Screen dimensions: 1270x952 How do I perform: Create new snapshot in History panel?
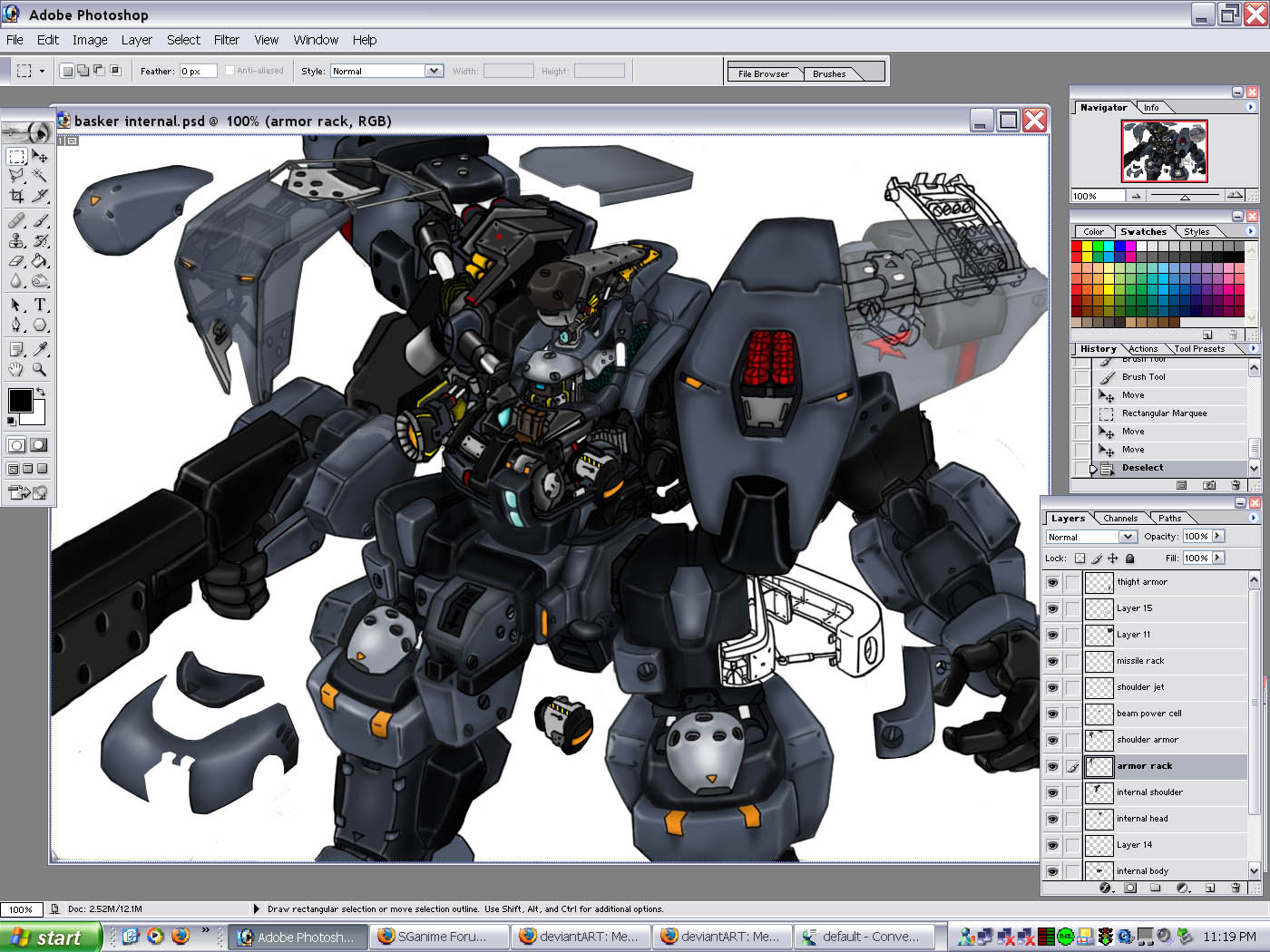pyautogui.click(x=1209, y=485)
